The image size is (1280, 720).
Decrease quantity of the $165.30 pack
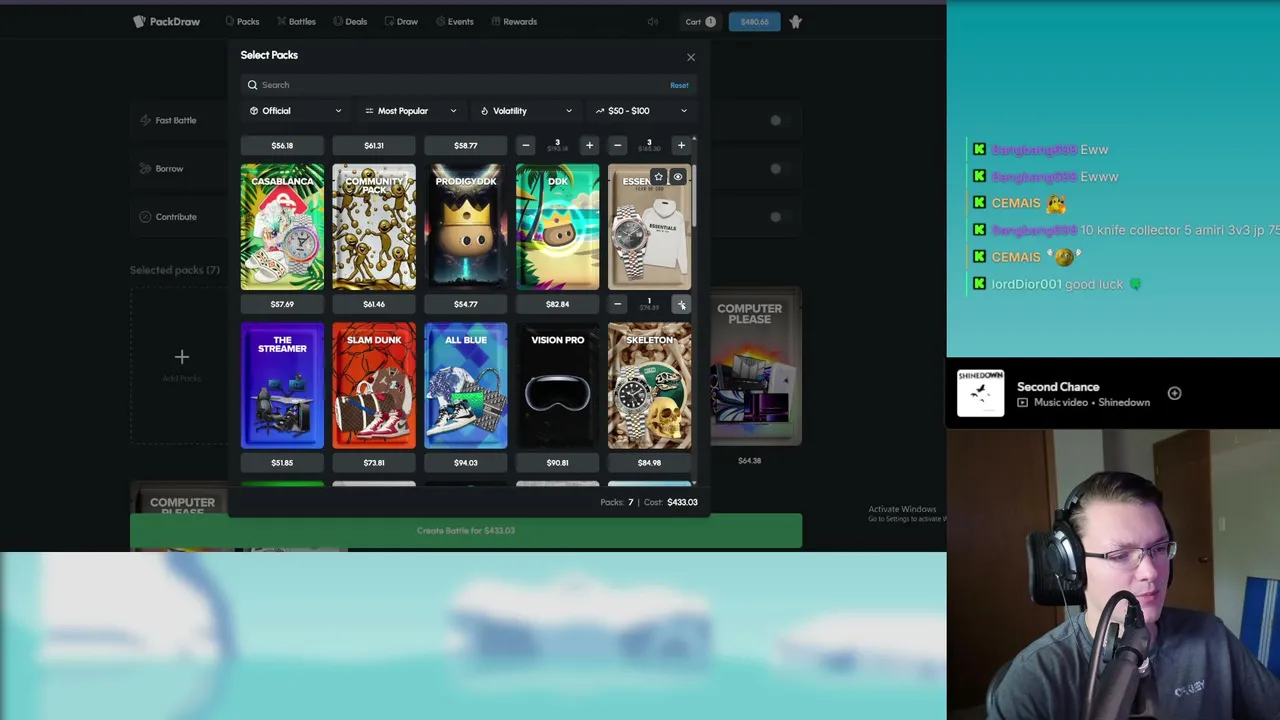[617, 146]
